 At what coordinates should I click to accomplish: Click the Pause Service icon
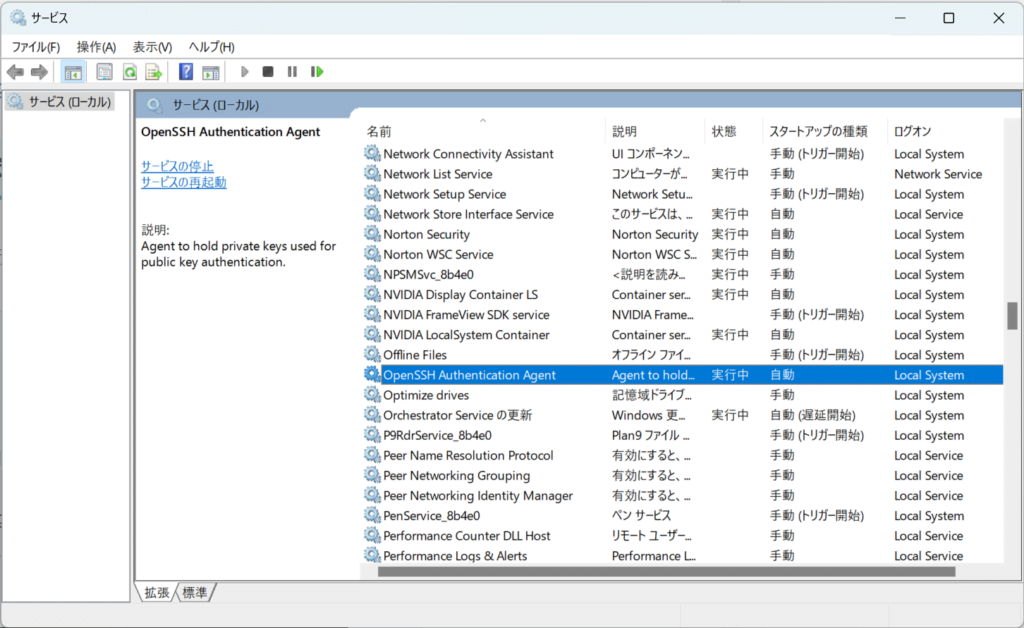click(x=292, y=72)
